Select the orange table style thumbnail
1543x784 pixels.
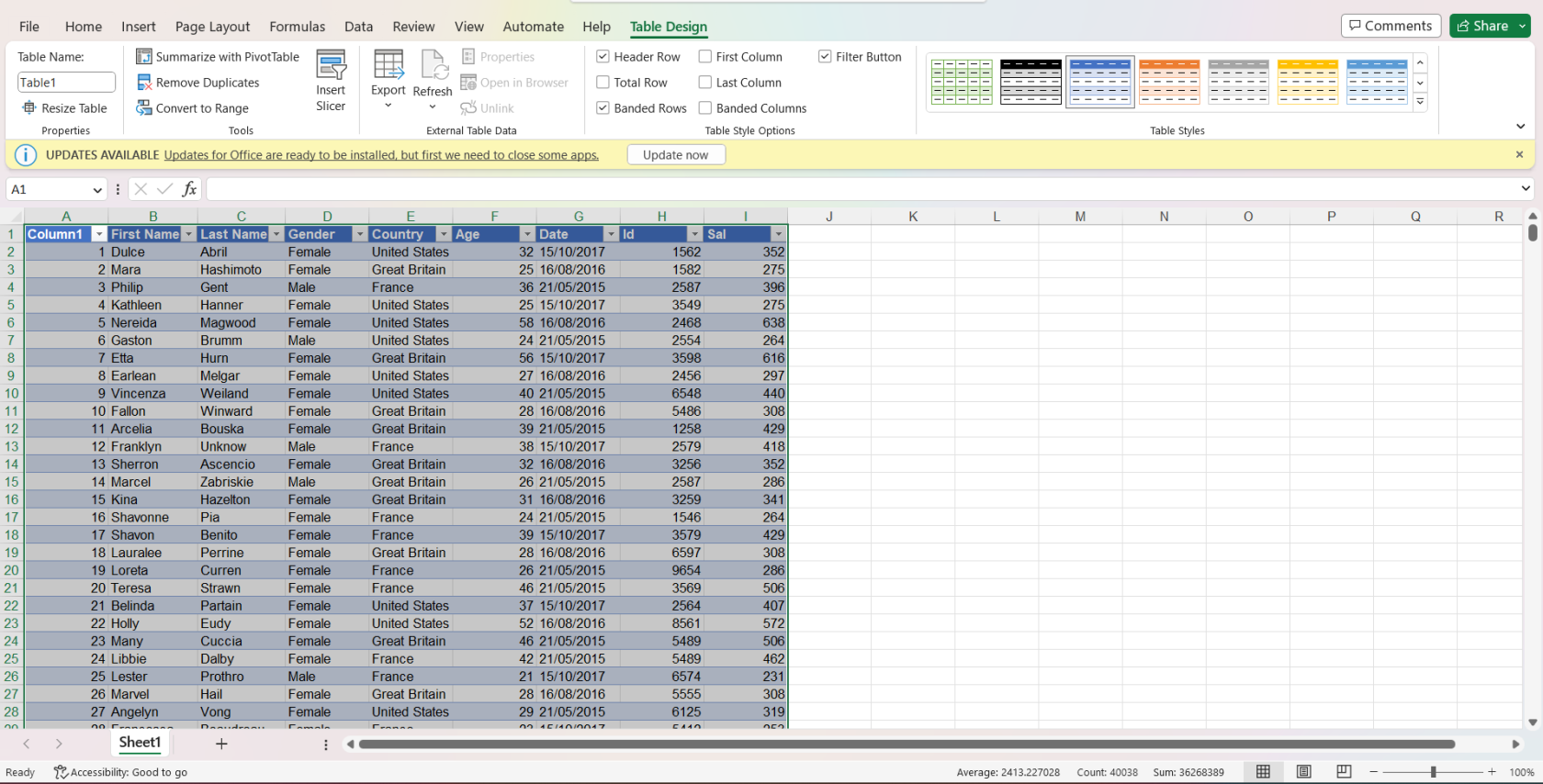pos(1169,82)
